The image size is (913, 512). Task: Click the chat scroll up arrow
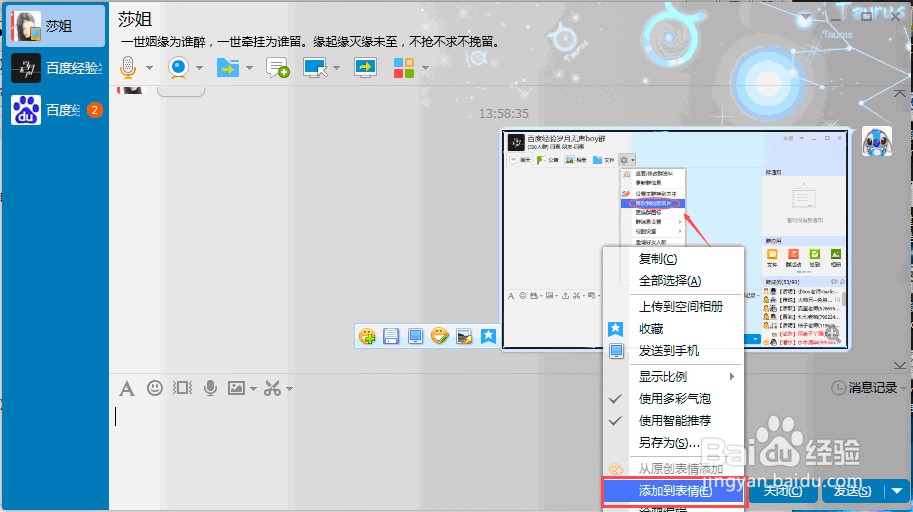(x=900, y=93)
